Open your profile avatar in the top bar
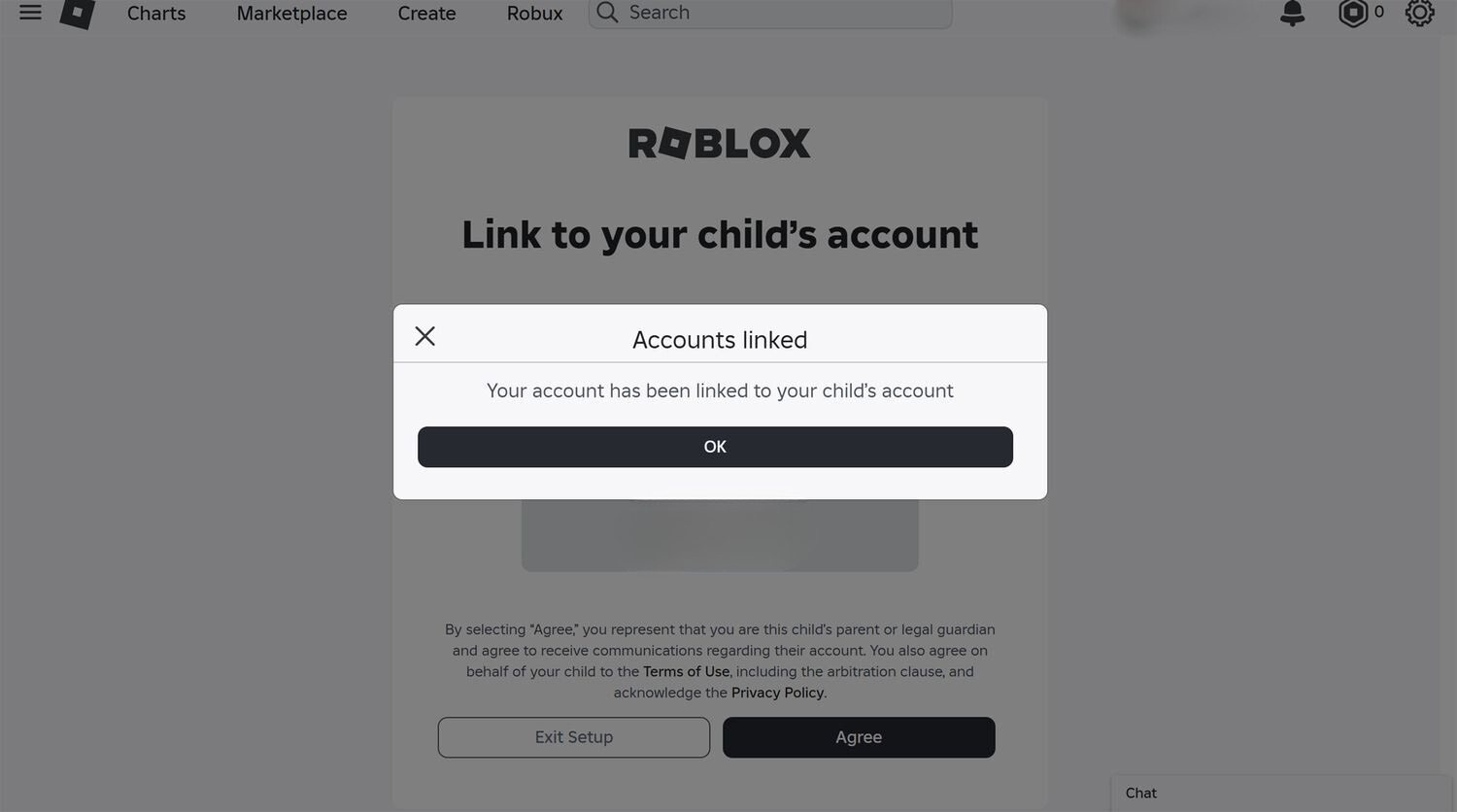Viewport: 1457px width, 812px height. click(1136, 13)
